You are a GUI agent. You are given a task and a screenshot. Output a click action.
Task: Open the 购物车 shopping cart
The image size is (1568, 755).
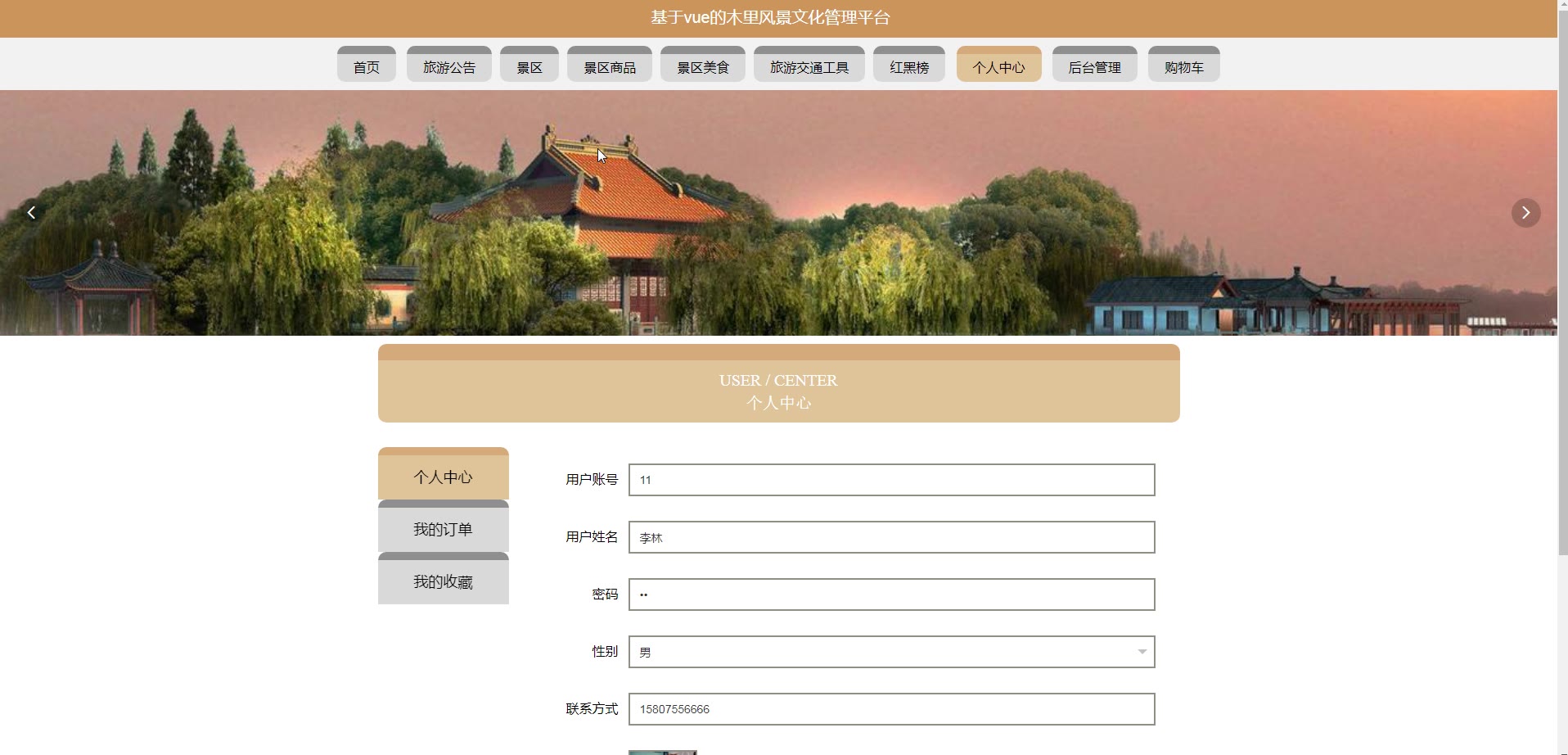click(1184, 64)
